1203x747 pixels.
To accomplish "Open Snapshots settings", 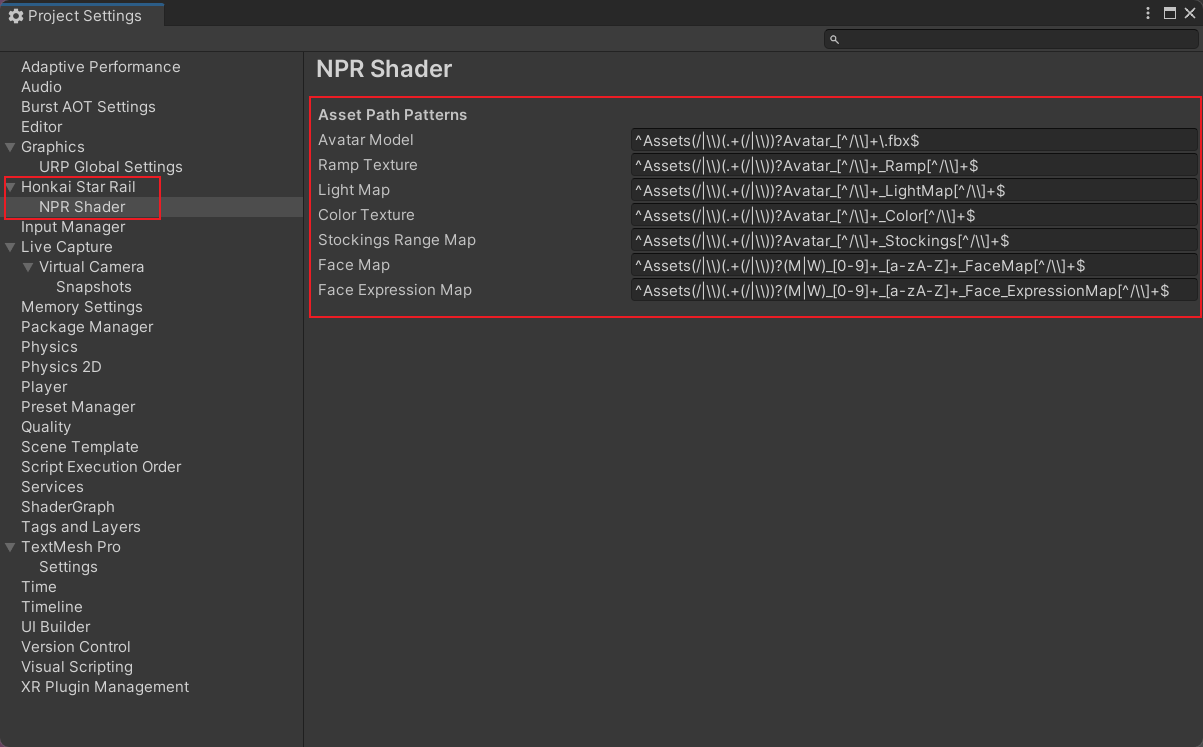I will coord(94,287).
